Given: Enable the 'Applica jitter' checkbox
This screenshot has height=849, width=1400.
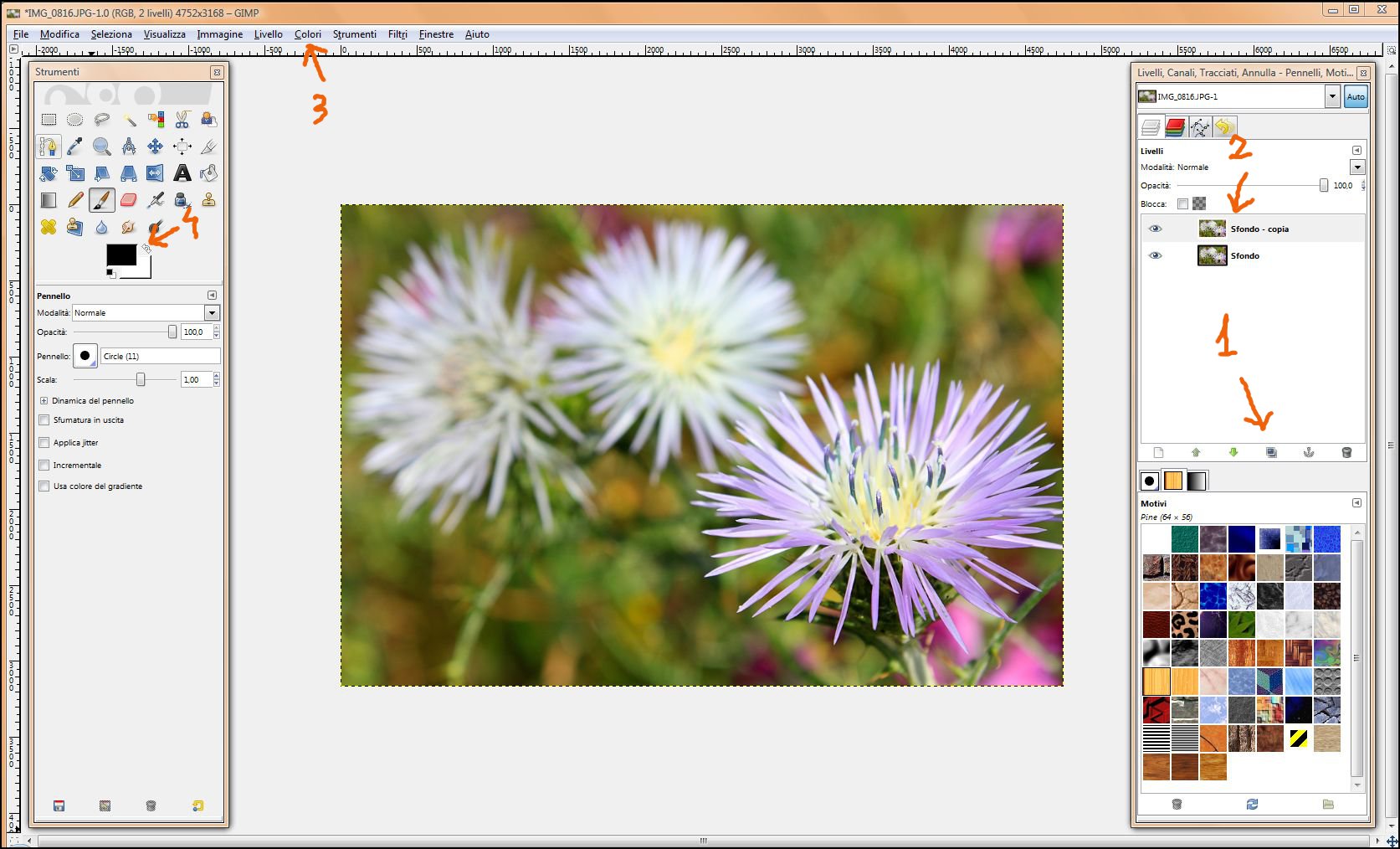Looking at the screenshot, I should click(x=44, y=442).
